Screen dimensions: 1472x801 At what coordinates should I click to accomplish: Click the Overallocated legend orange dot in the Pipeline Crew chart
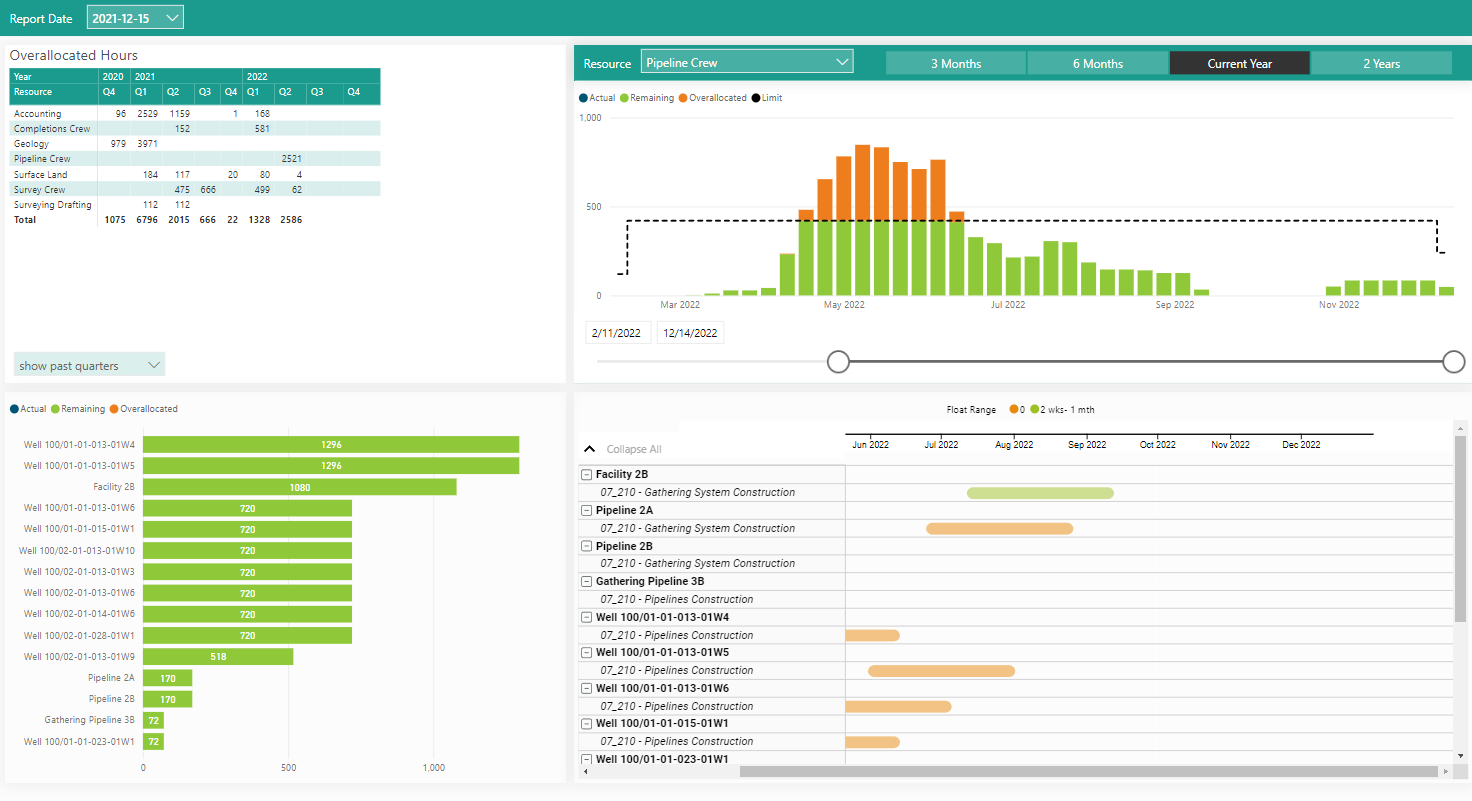click(684, 98)
